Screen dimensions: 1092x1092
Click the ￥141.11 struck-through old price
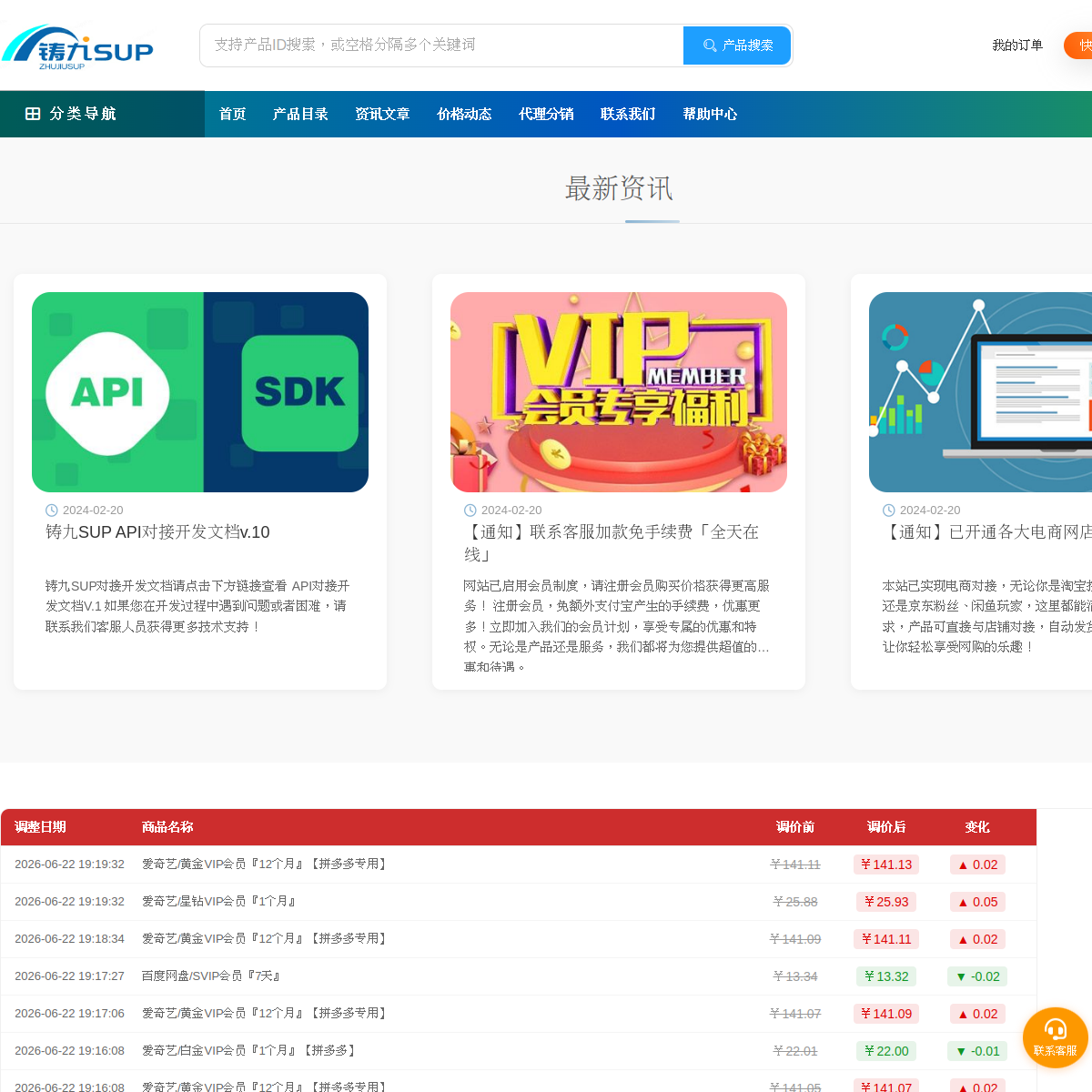point(795,864)
